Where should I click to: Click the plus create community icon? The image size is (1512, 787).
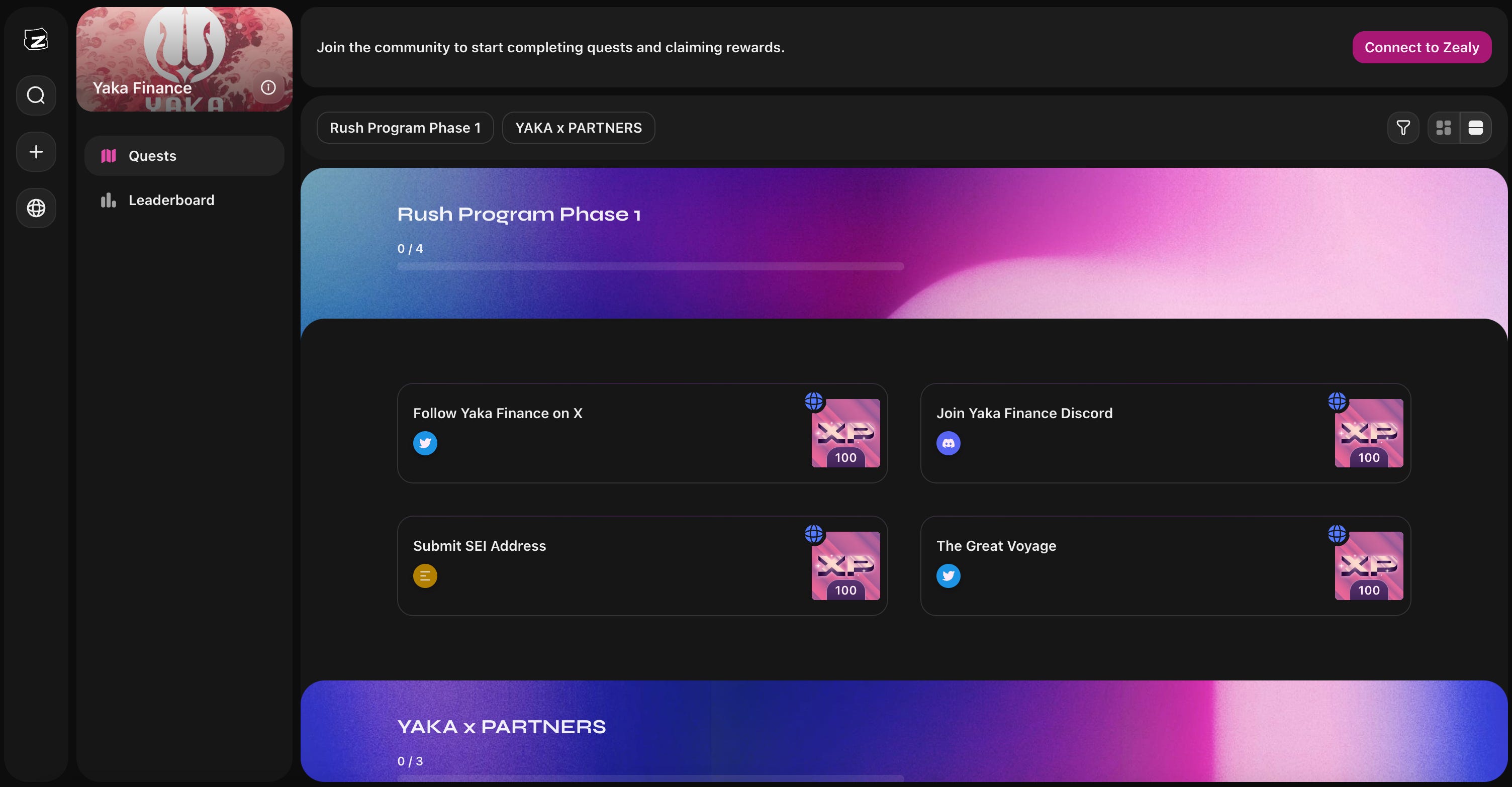coord(36,151)
